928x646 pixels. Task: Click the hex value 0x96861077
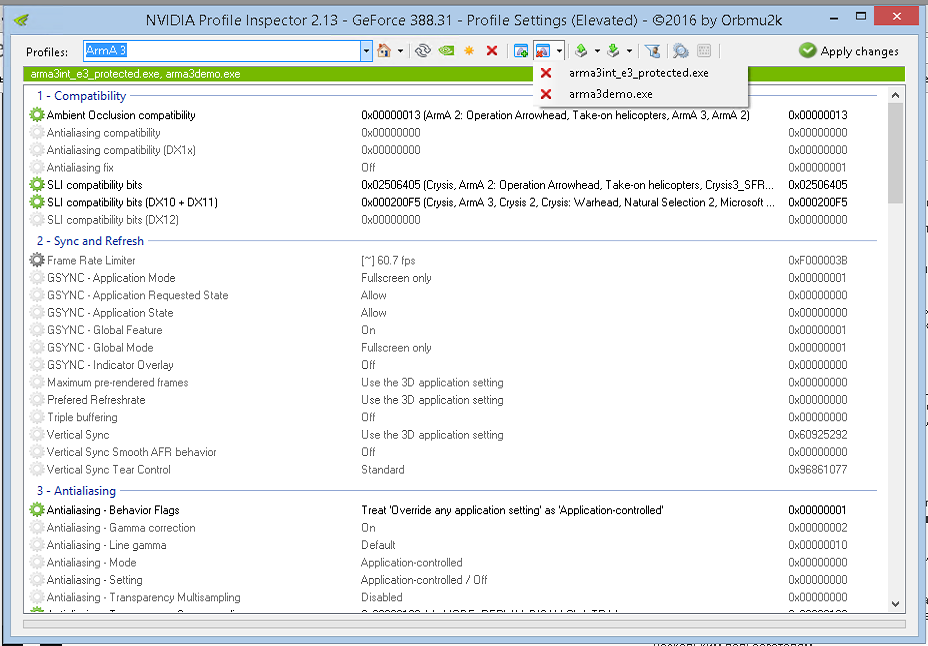817,470
